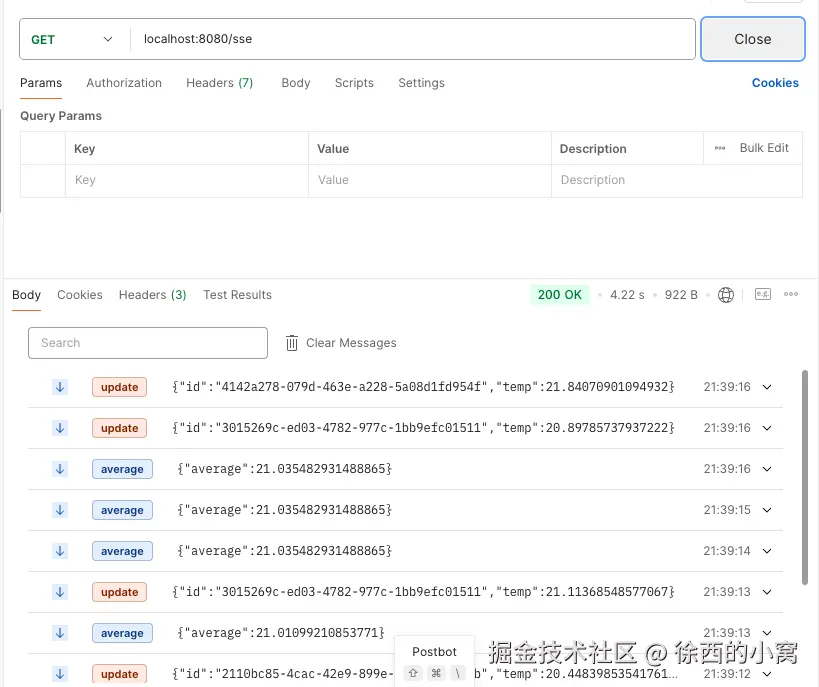The image size is (819, 687).
Task: Click the message Search field
Action: pos(148,343)
